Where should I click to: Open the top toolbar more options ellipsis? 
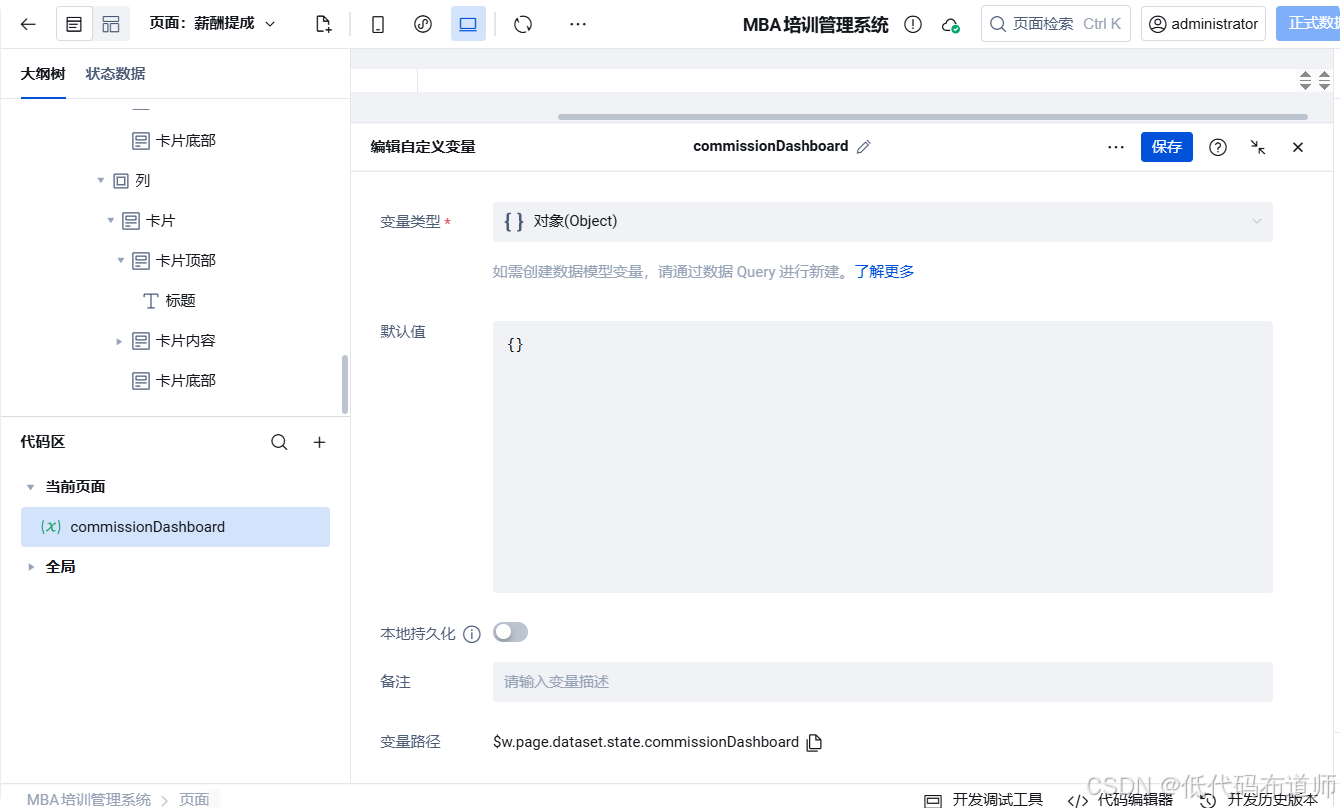578,24
